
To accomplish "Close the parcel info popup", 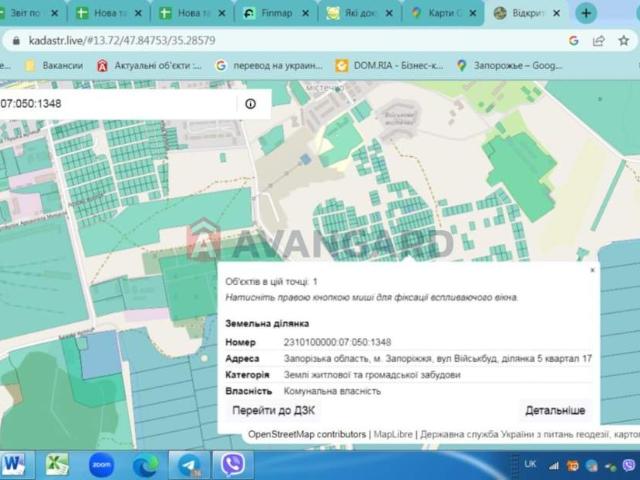I will tap(592, 270).
